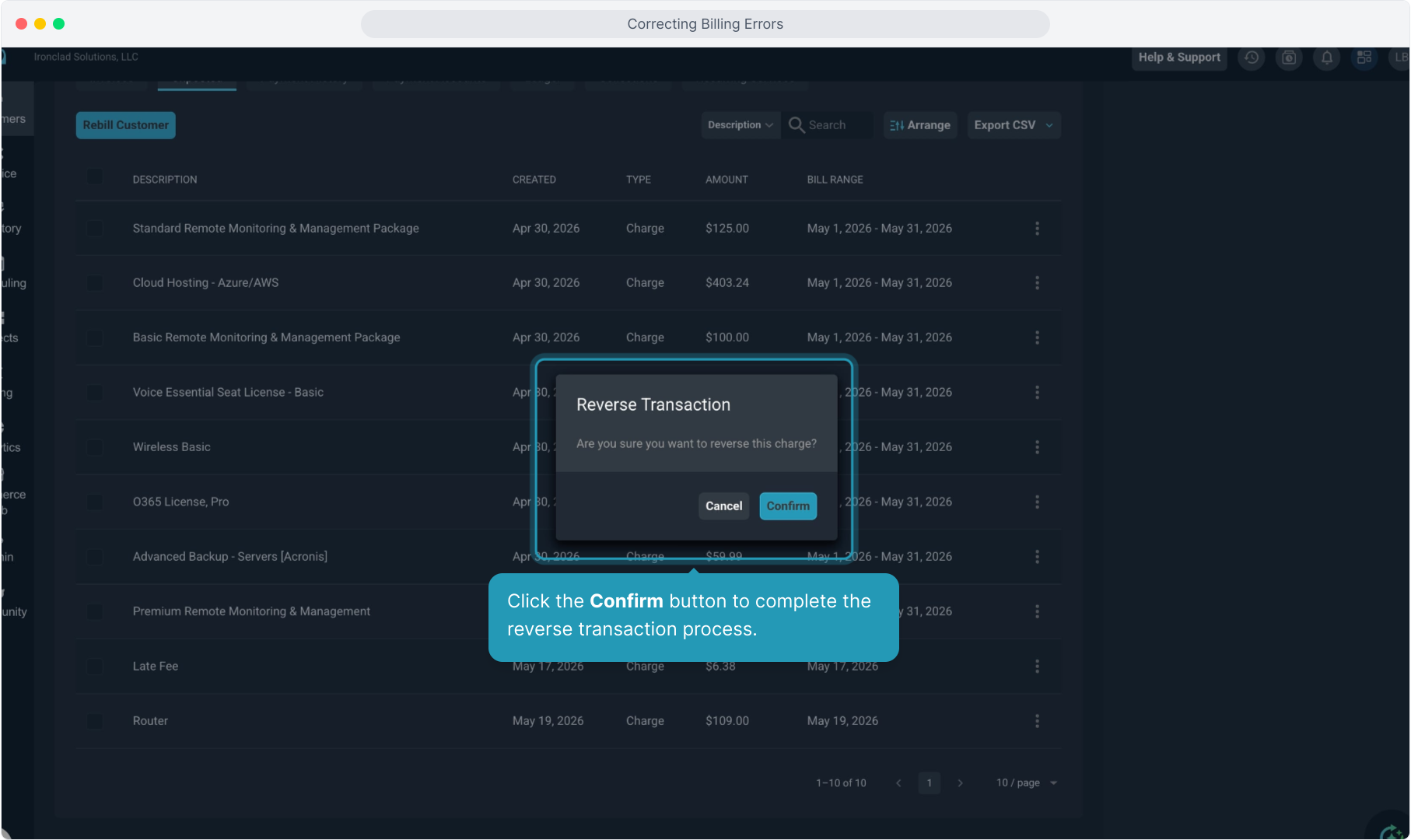Open the Export CSV dropdown

[1014, 125]
